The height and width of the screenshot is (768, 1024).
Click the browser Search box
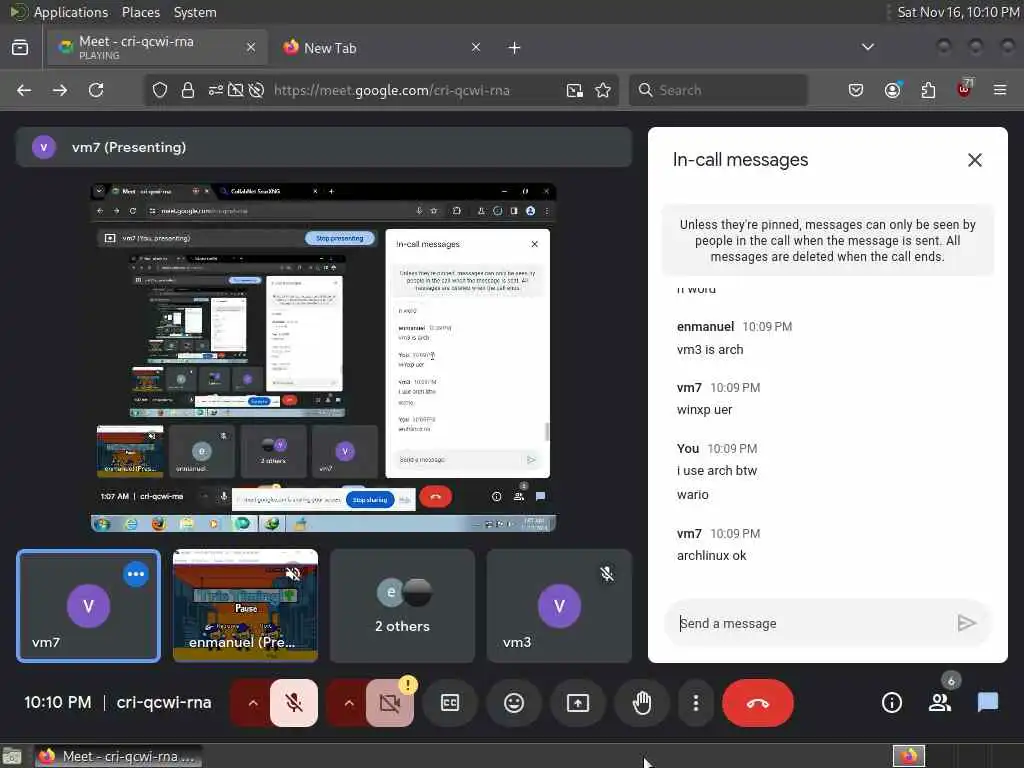click(x=718, y=90)
